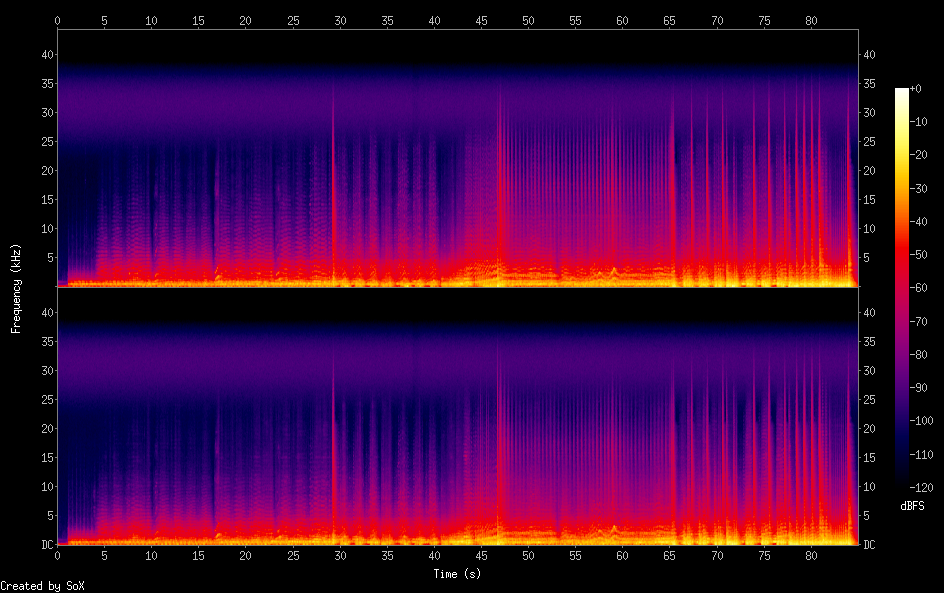Click the '80' tick on the bottom time axis
944x593 pixels.
point(811,556)
